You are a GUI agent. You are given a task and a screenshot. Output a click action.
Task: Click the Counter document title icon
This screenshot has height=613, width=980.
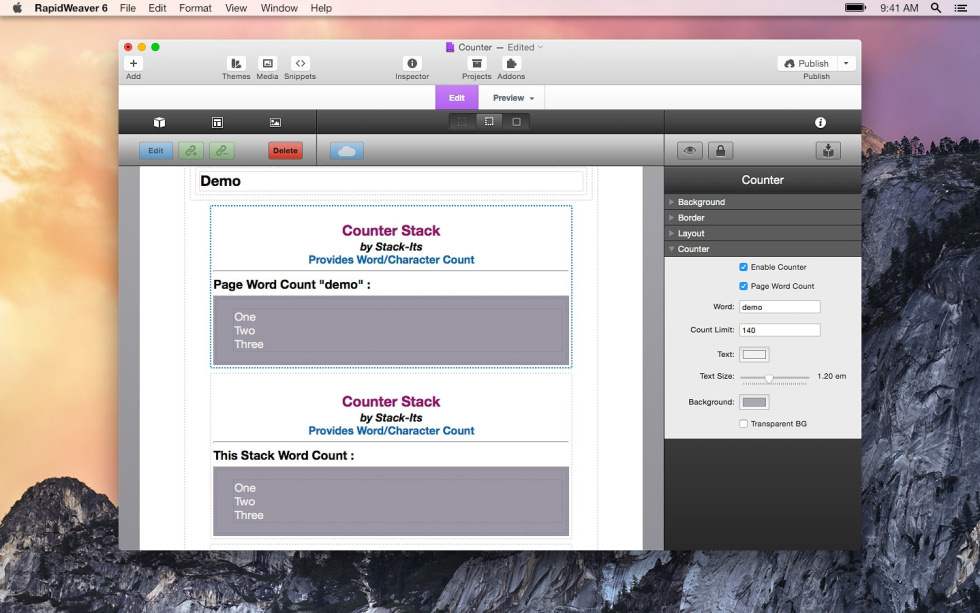(449, 47)
